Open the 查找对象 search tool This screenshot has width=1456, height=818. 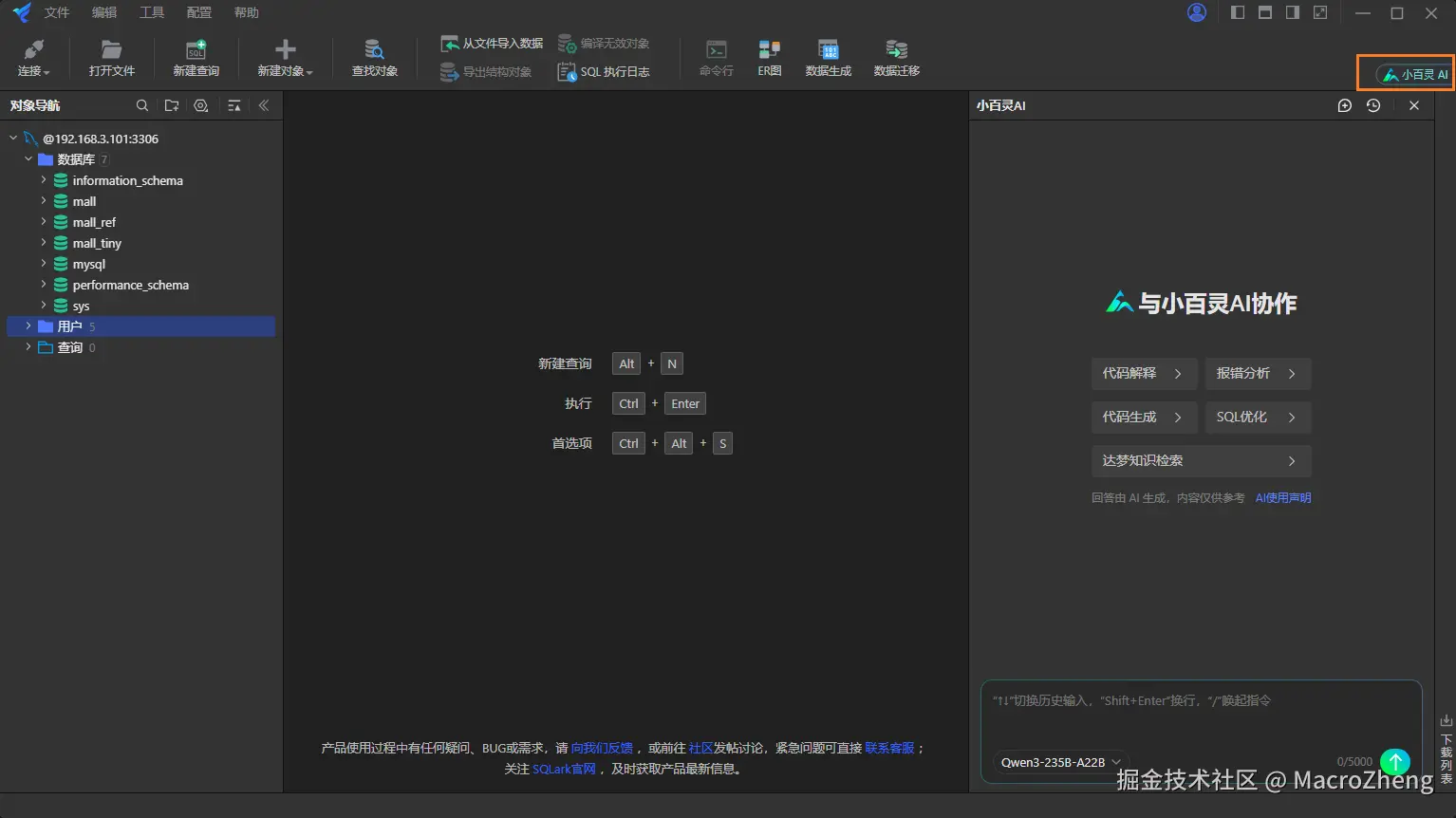(375, 58)
